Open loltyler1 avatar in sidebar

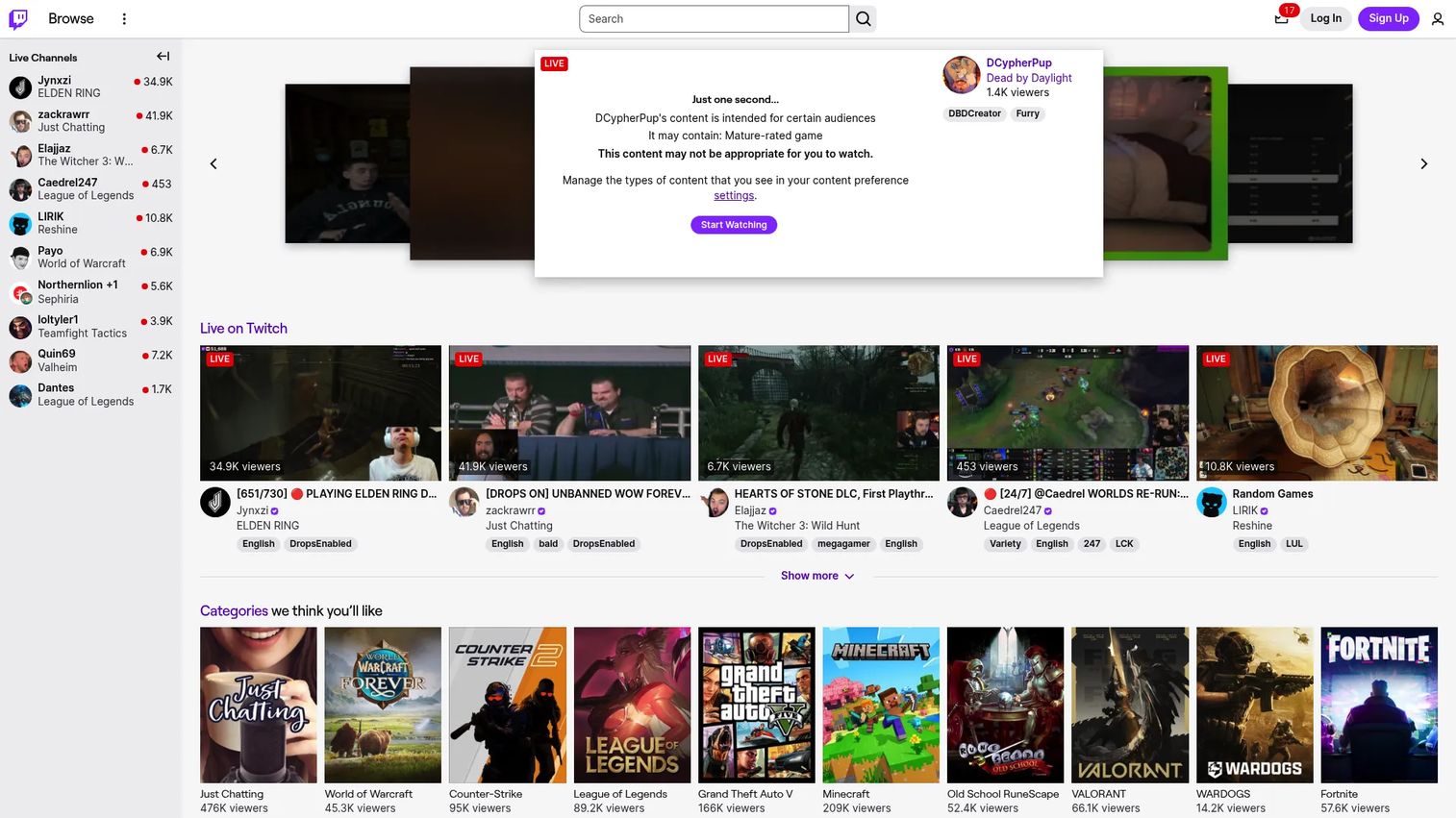pos(20,327)
